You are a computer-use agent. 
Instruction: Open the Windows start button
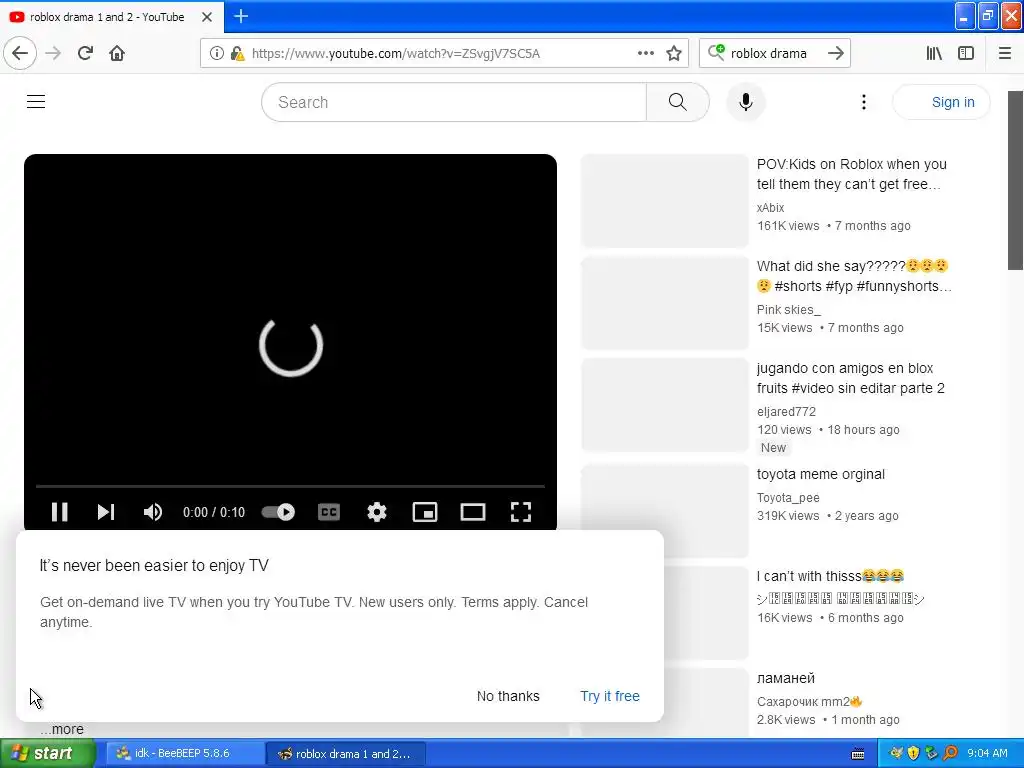[48, 754]
